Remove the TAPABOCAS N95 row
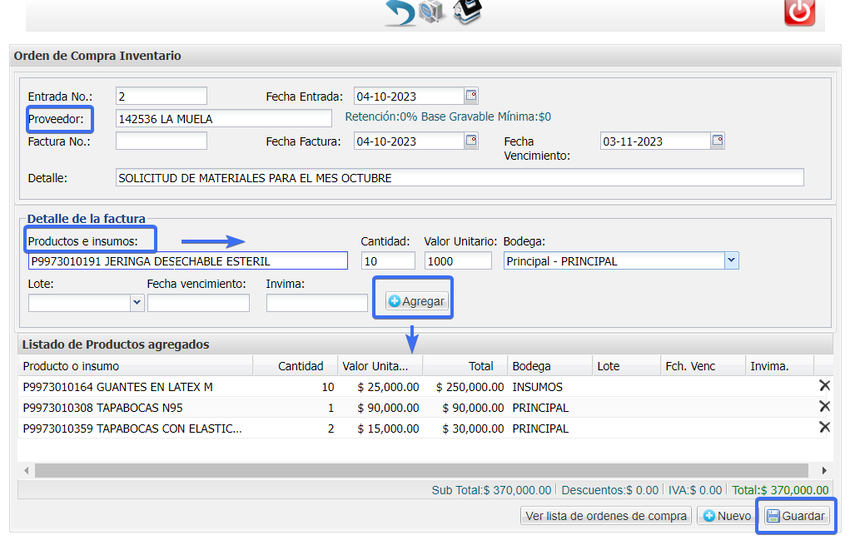This screenshot has width=850, height=550. [x=824, y=406]
